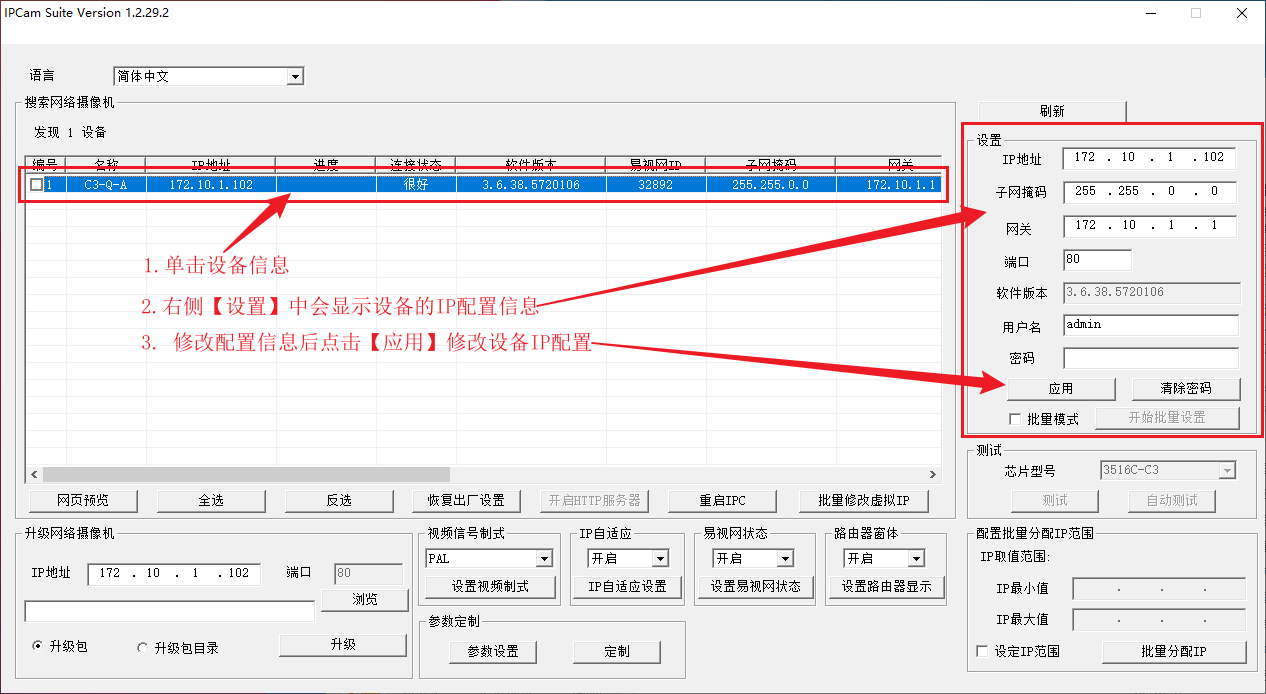This screenshot has width=1266, height=694.
Task: Click the 设置视频制式 button
Action: pos(490,586)
